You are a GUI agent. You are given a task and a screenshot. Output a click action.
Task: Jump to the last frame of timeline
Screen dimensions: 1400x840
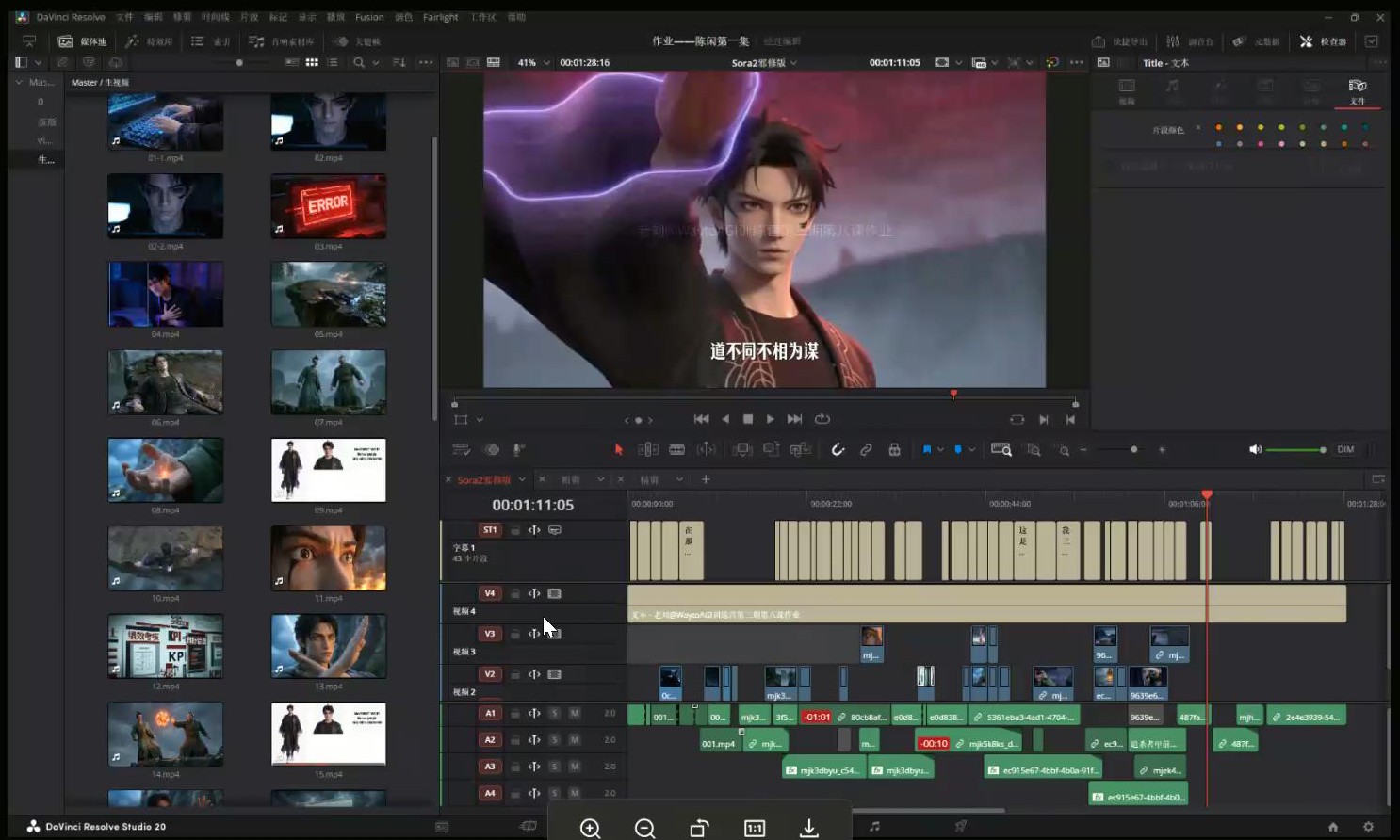click(x=794, y=419)
